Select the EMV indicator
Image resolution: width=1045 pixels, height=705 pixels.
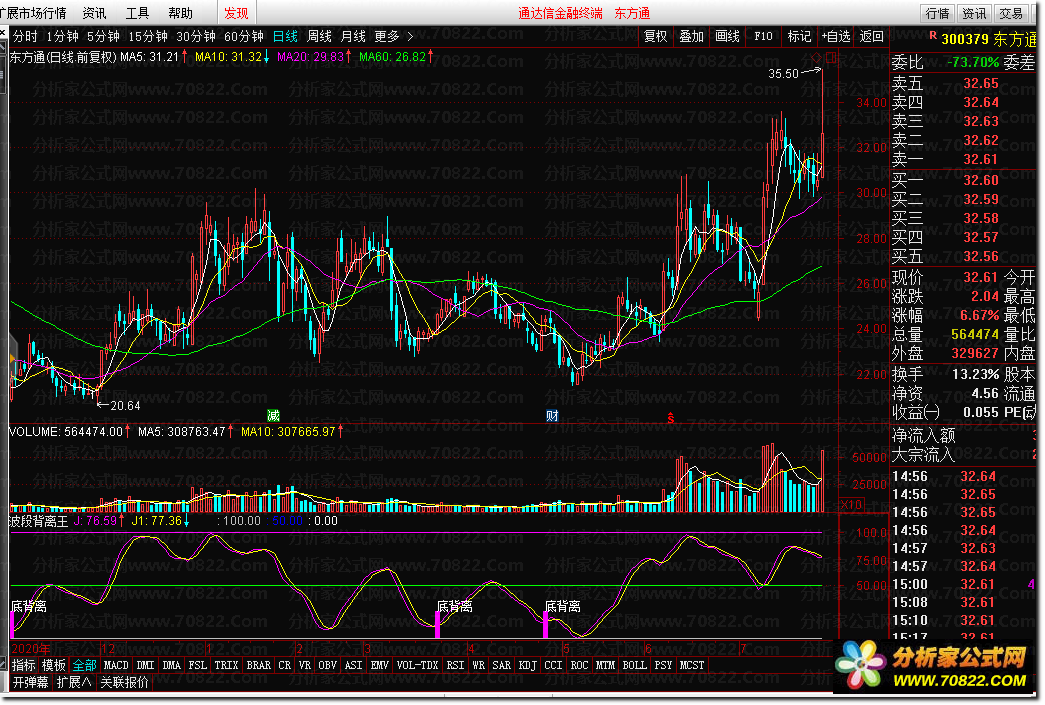[379, 665]
